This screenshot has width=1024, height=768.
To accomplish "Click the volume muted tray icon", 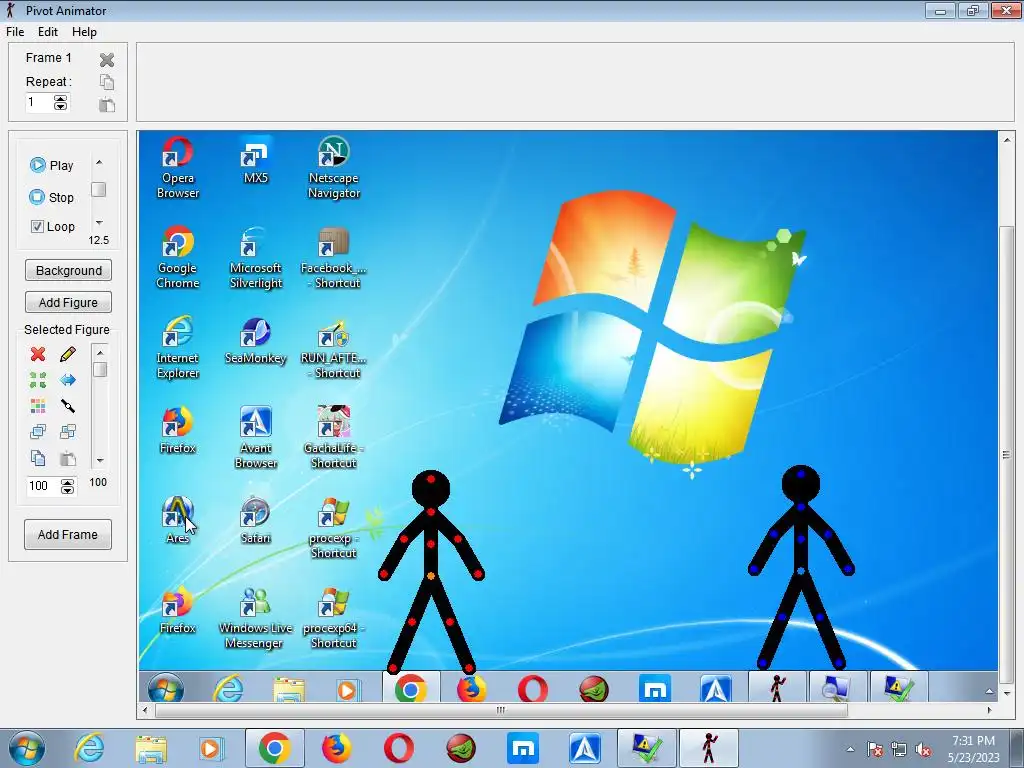I will tap(923, 749).
